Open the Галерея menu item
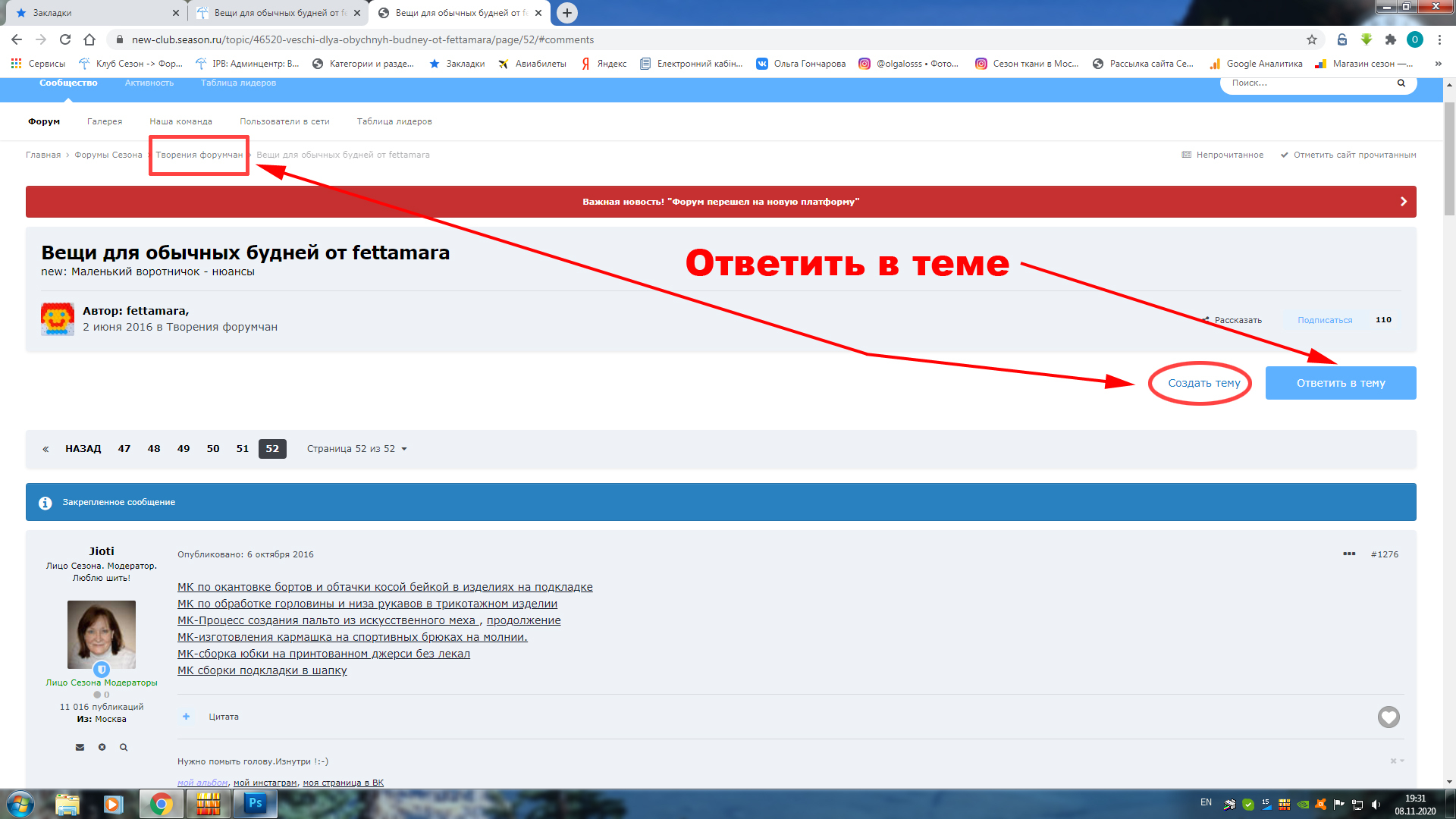Image resolution: width=1456 pixels, height=819 pixels. [x=105, y=121]
